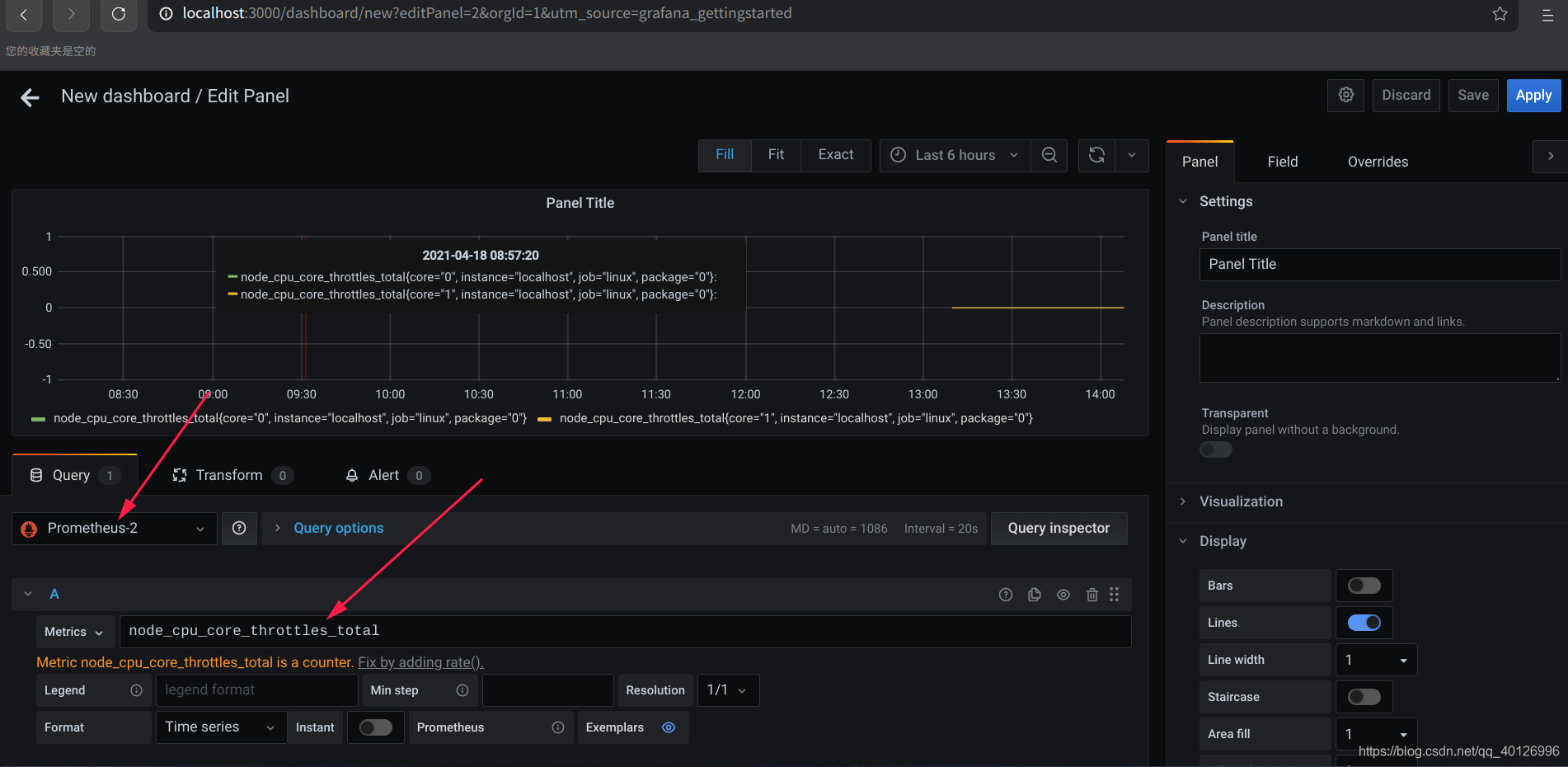Open the Last 6 hours time picker
1568x767 pixels.
click(955, 155)
